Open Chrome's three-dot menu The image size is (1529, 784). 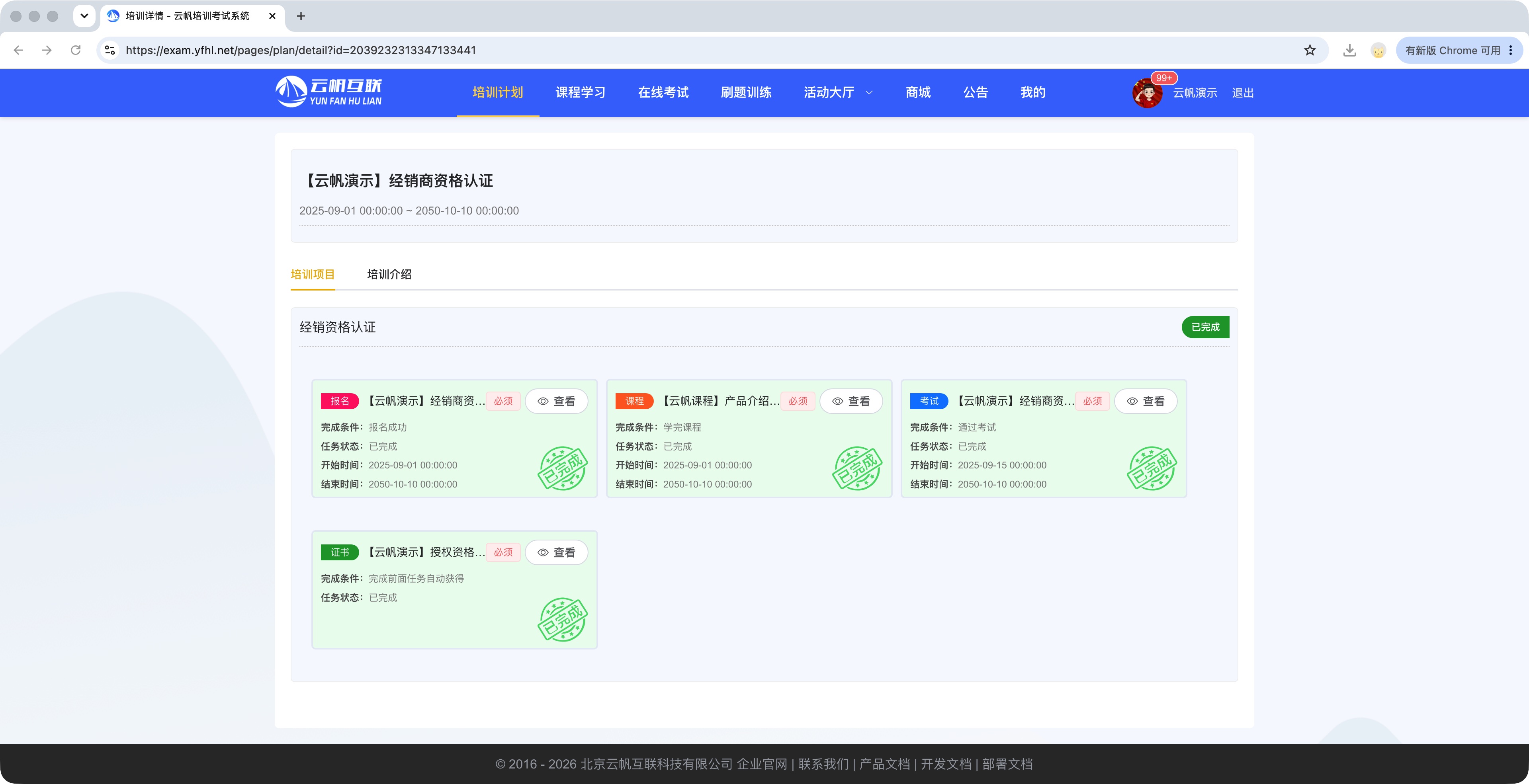1511,51
